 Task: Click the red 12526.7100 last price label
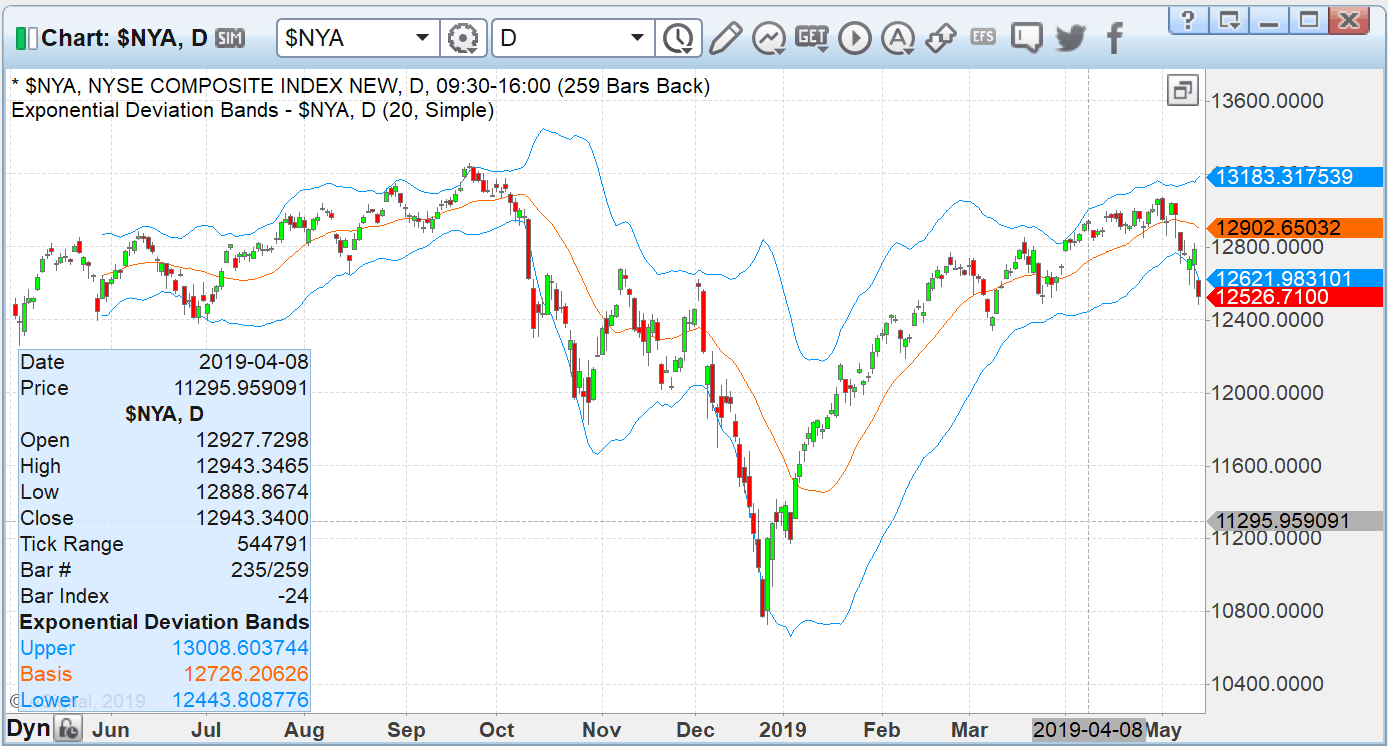click(x=1296, y=297)
